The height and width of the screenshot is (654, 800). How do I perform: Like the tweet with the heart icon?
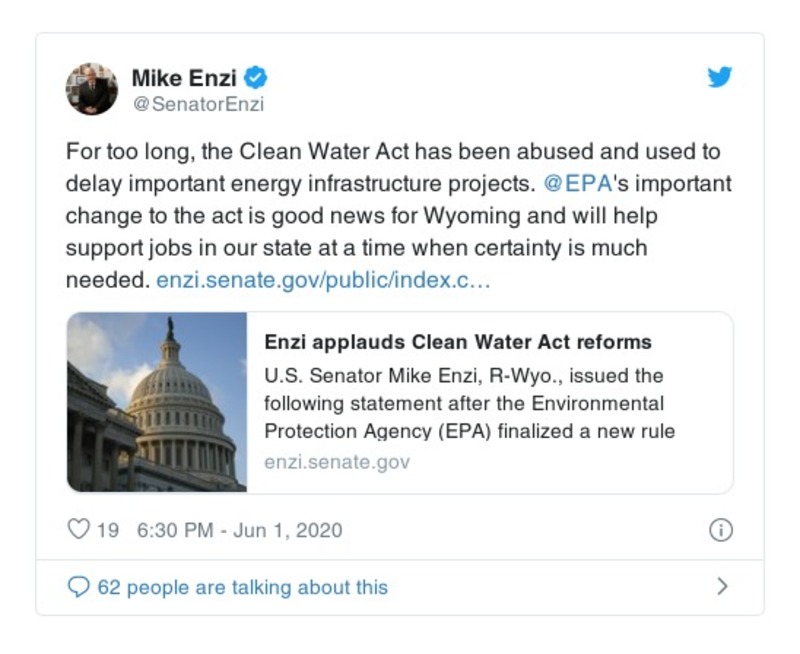point(78,530)
